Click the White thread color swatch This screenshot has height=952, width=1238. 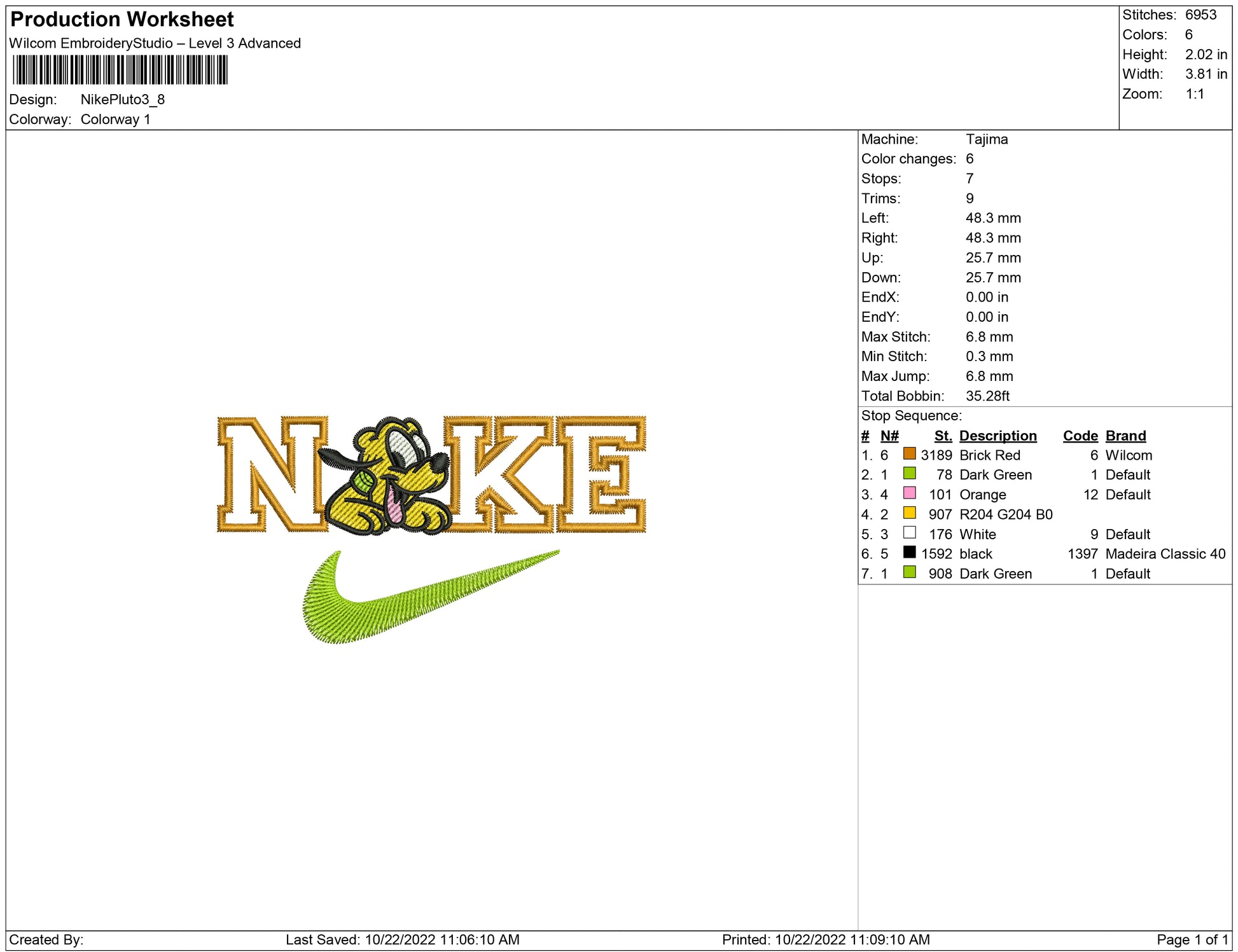click(x=909, y=533)
